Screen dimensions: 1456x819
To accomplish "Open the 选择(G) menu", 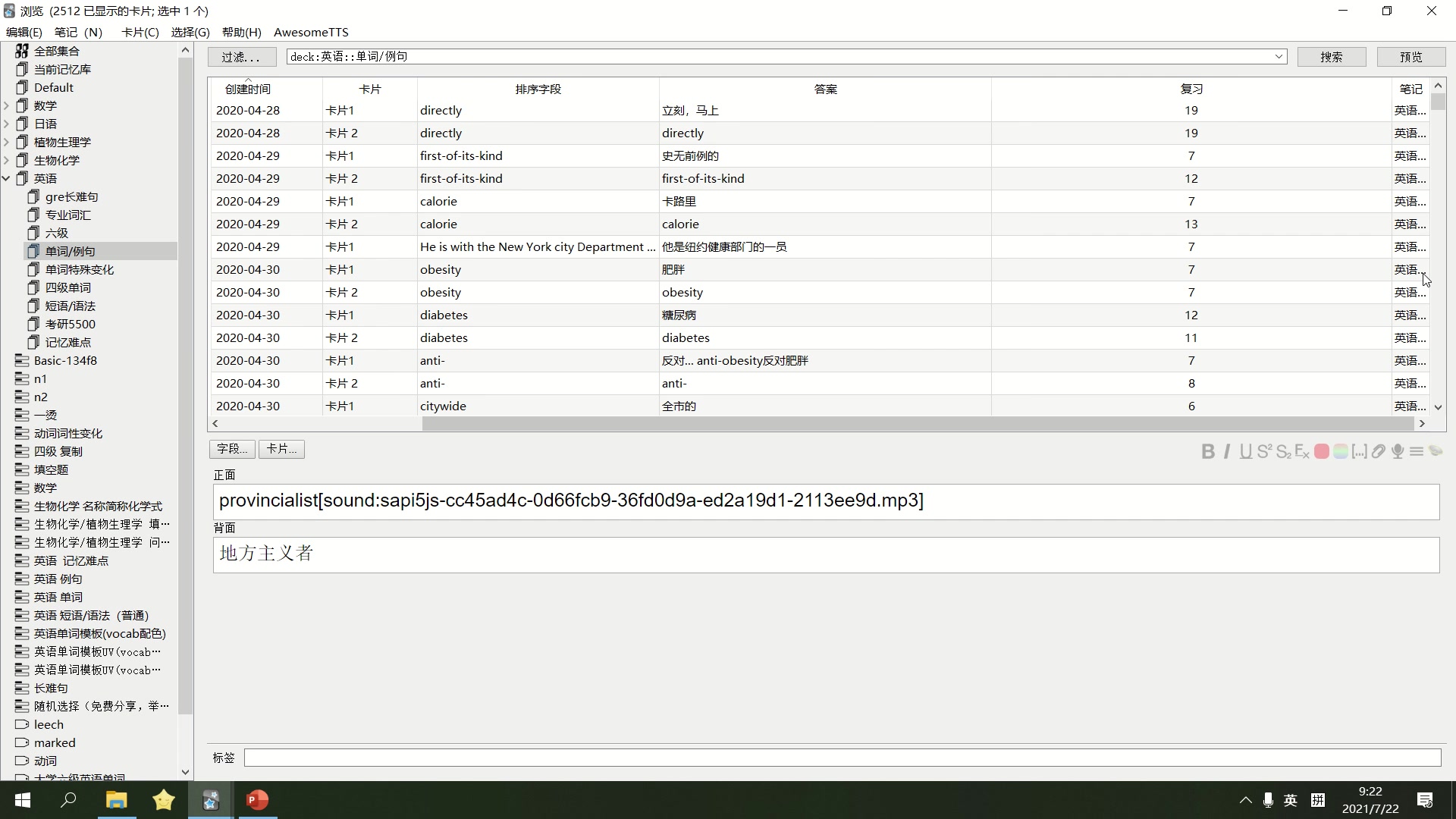I will (x=190, y=32).
